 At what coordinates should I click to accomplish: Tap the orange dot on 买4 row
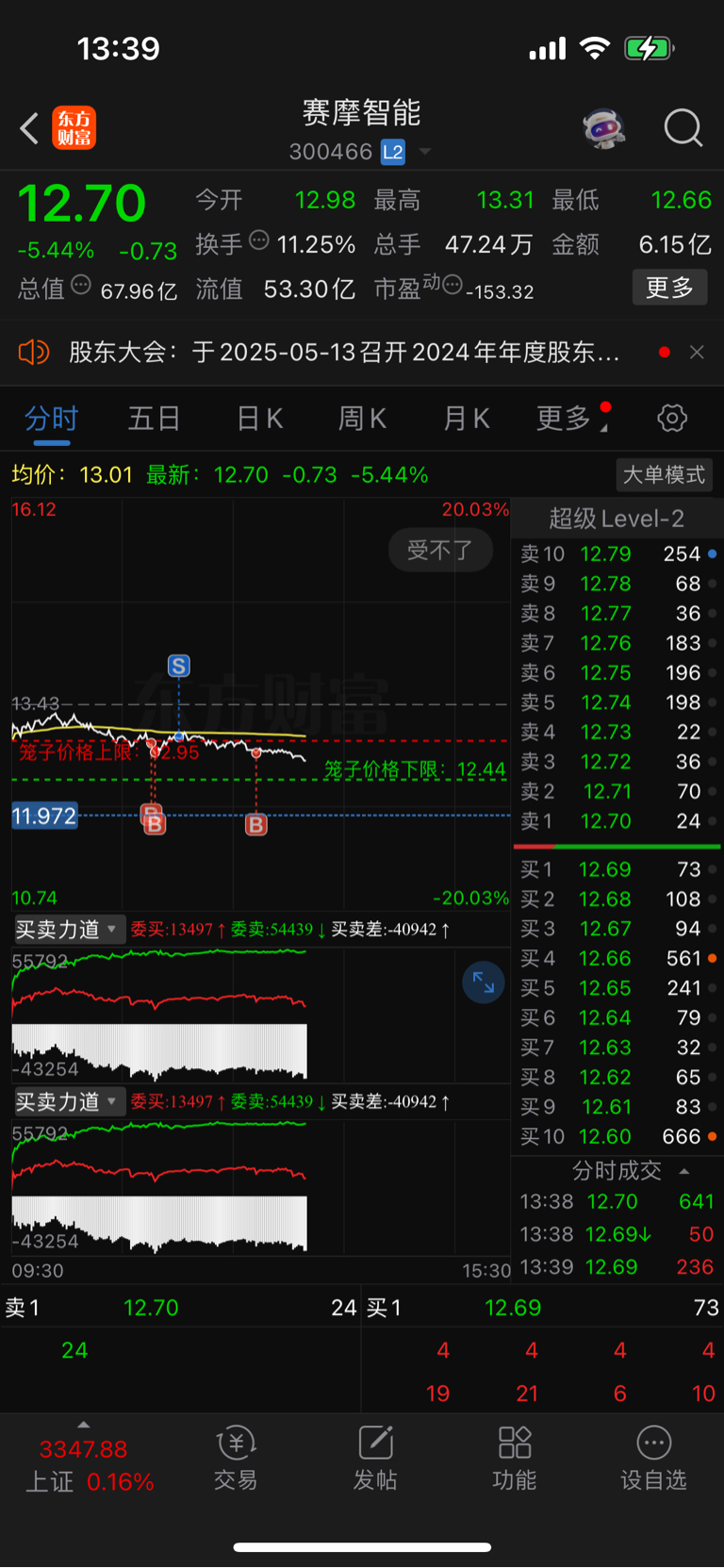click(x=712, y=958)
